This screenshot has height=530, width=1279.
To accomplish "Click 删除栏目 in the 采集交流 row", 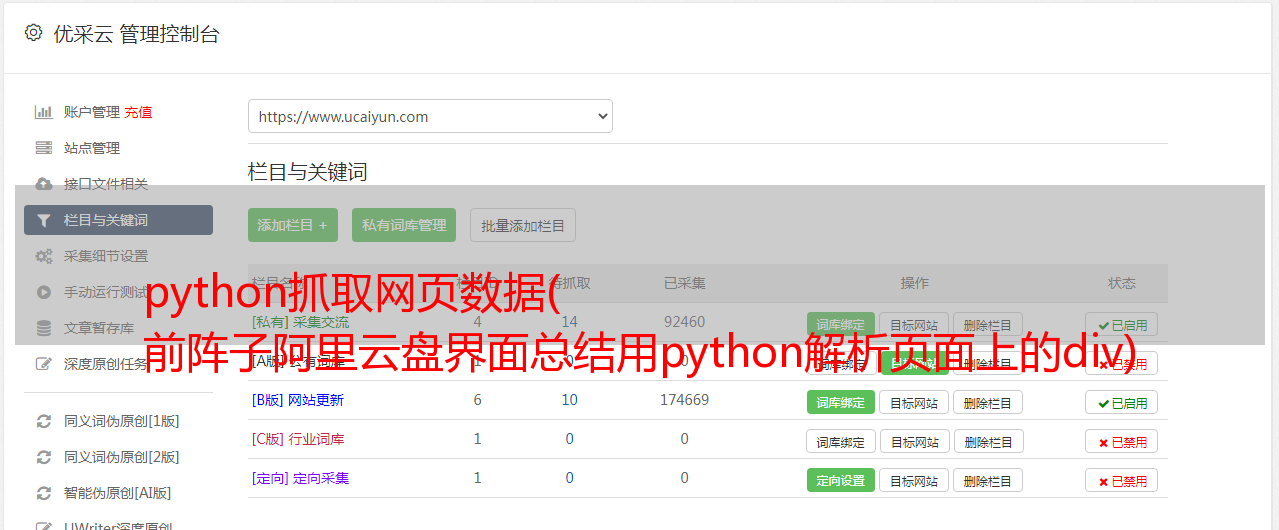I will click(988, 324).
